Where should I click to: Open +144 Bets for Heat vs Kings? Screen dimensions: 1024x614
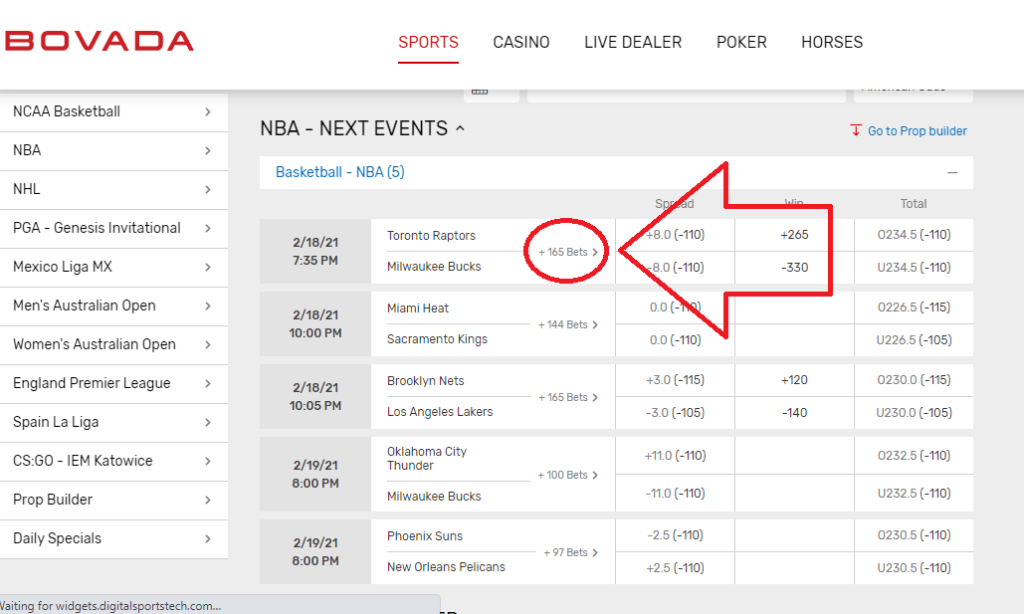[x=568, y=325]
